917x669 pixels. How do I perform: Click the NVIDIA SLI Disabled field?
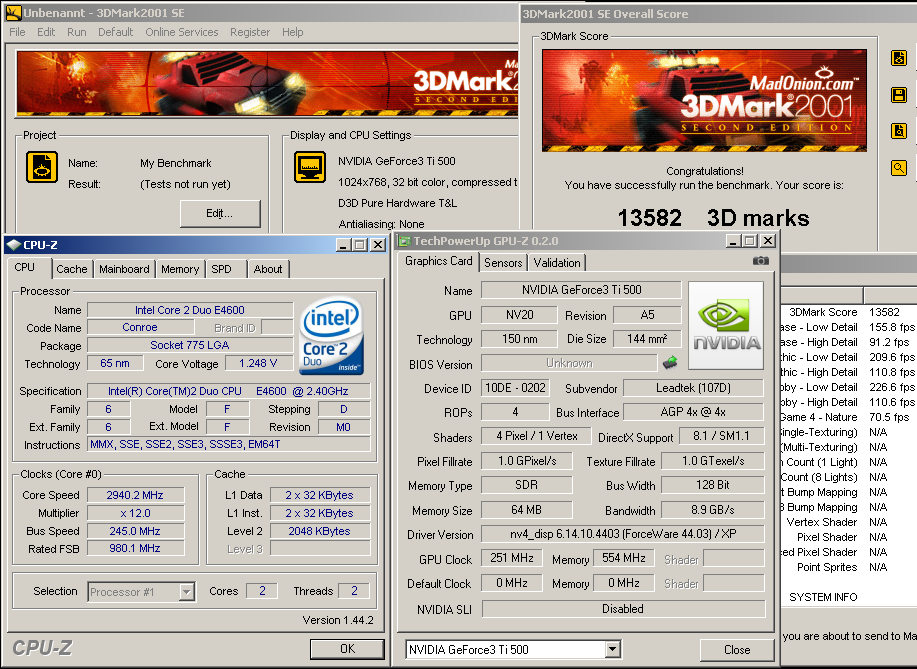tap(623, 609)
